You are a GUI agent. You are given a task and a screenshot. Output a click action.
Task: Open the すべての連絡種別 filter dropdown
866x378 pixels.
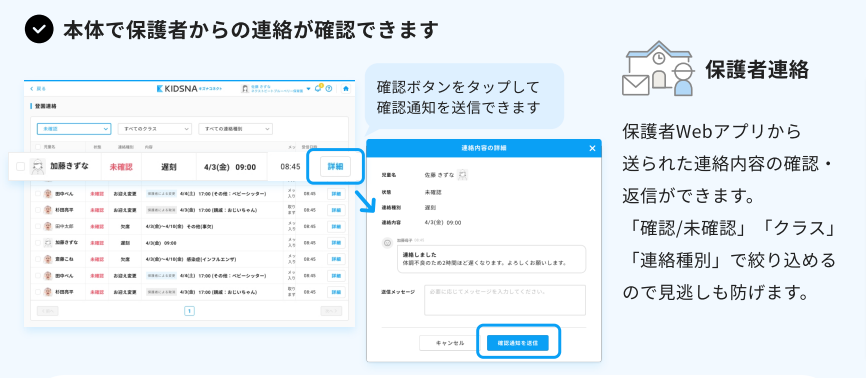(236, 129)
